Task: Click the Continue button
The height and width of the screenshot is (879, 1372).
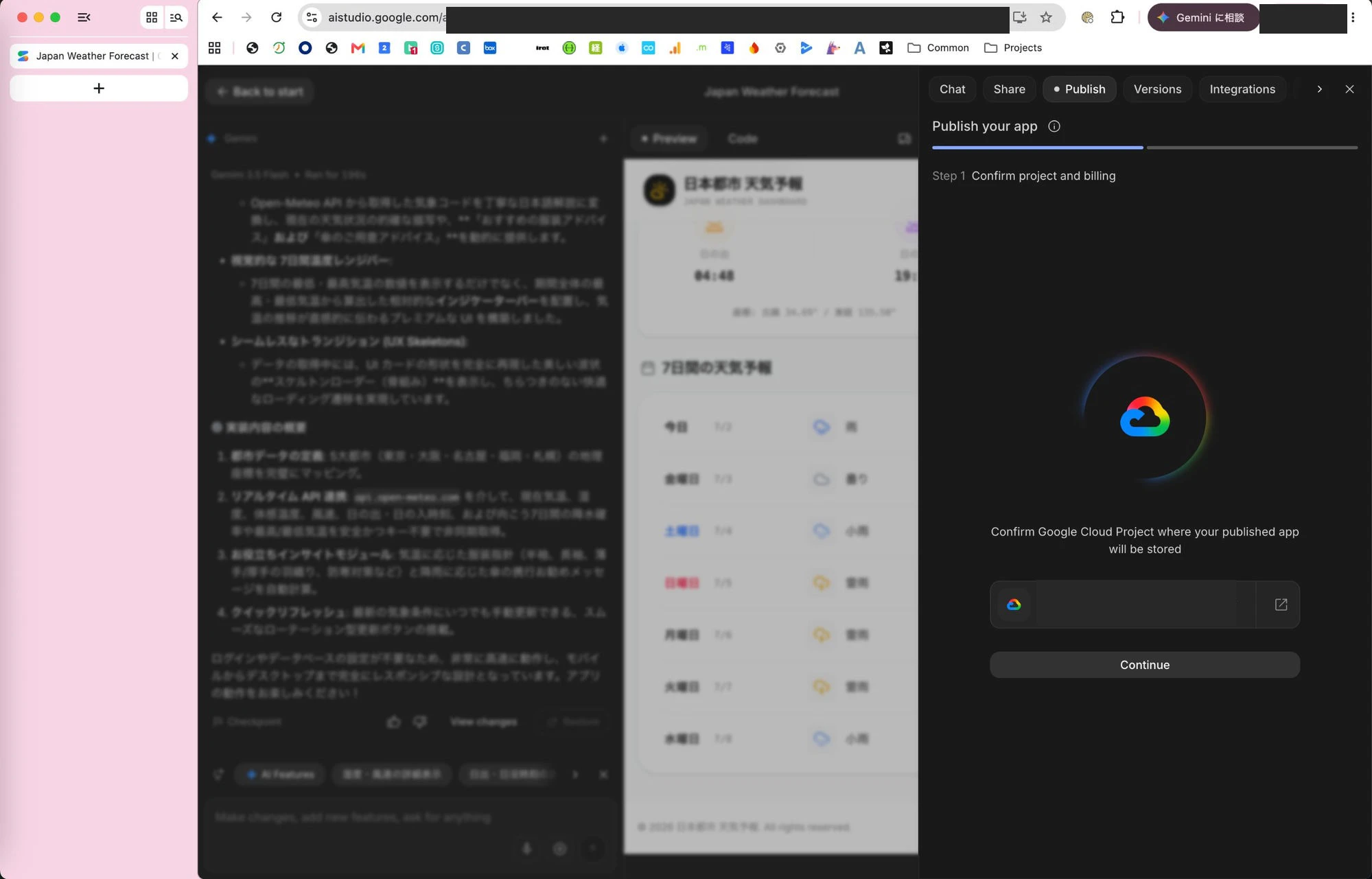Action: (1144, 665)
